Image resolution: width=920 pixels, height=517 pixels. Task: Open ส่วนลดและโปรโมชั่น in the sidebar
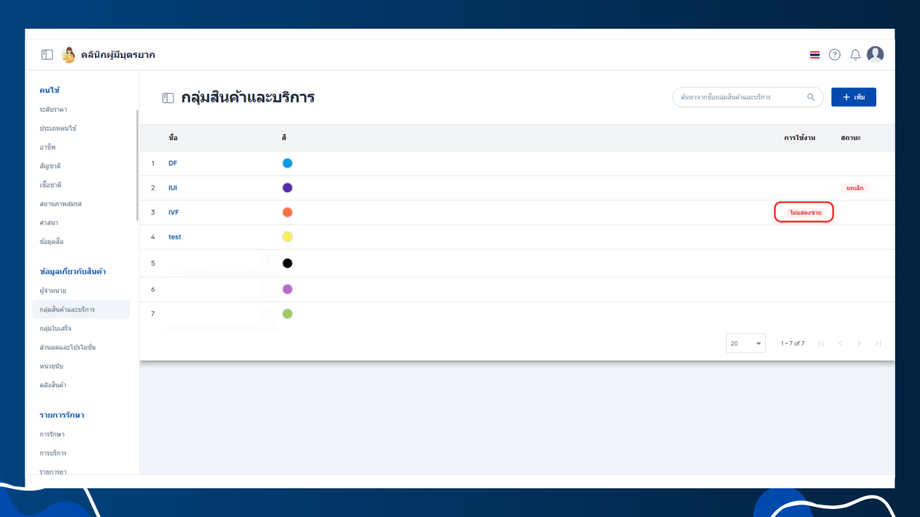pos(67,347)
